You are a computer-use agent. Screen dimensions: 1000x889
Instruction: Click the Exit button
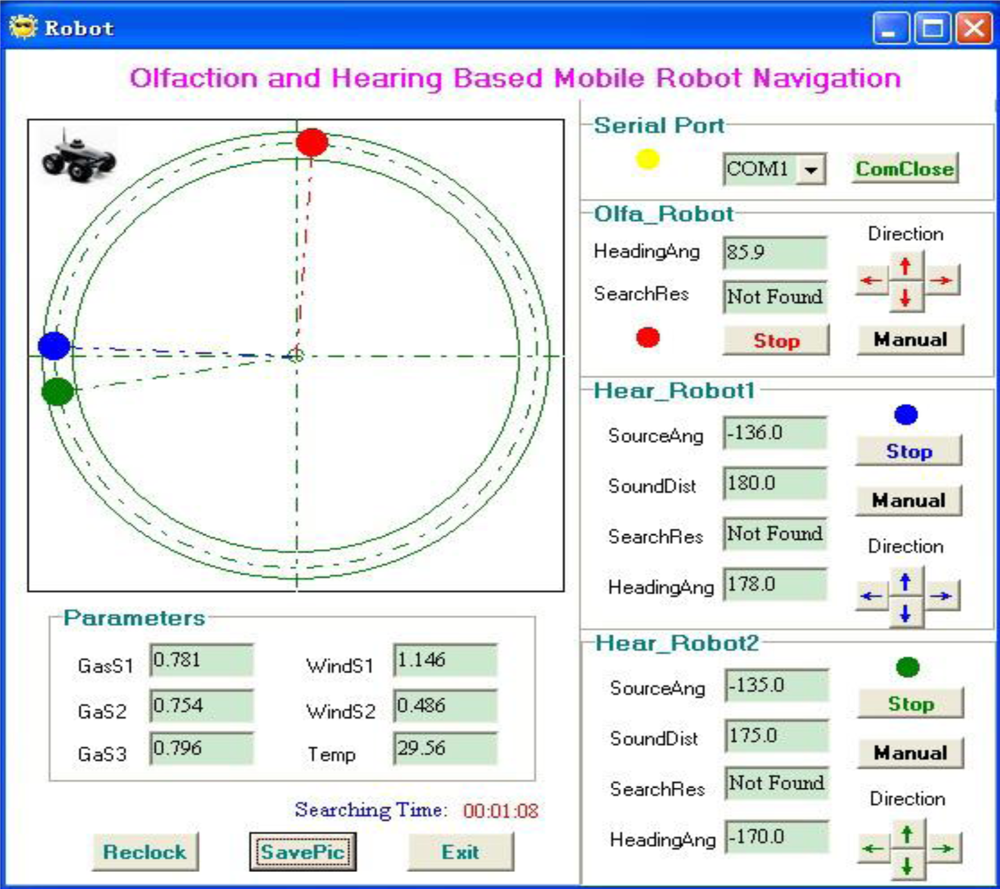[x=460, y=852]
